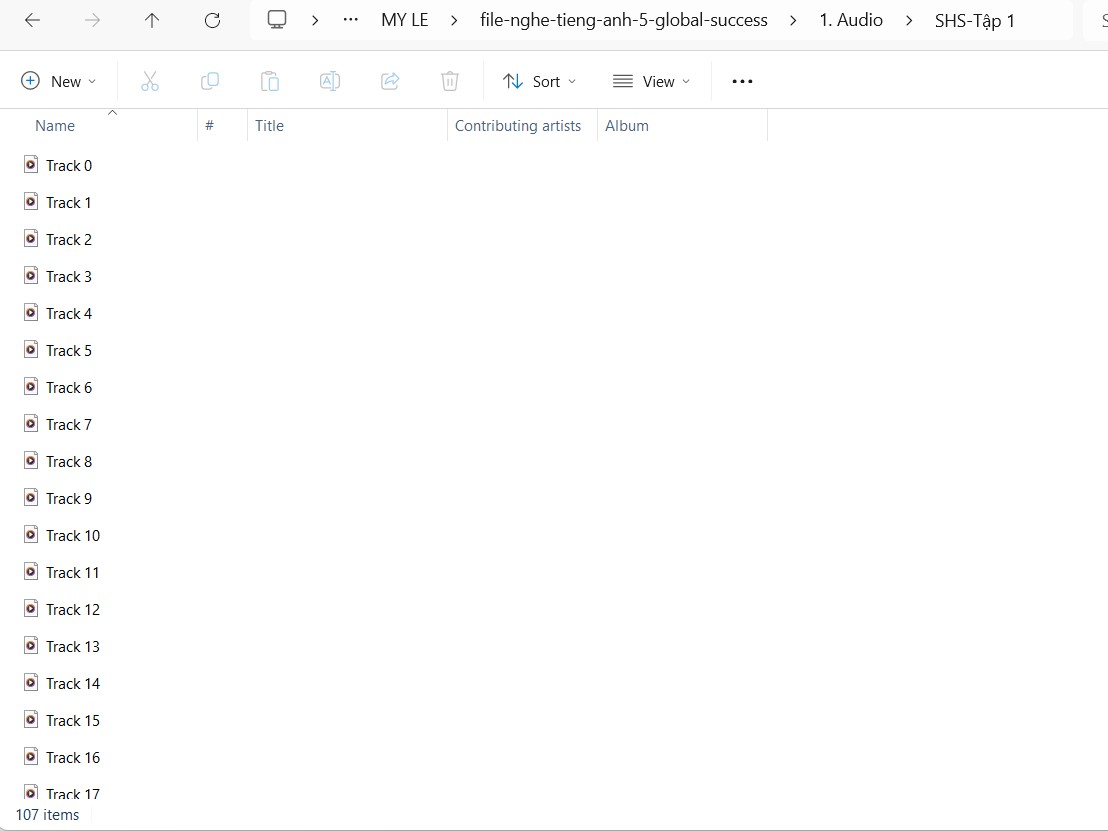Click the Copy icon in the toolbar
This screenshot has height=831, width=1108.
click(x=210, y=81)
